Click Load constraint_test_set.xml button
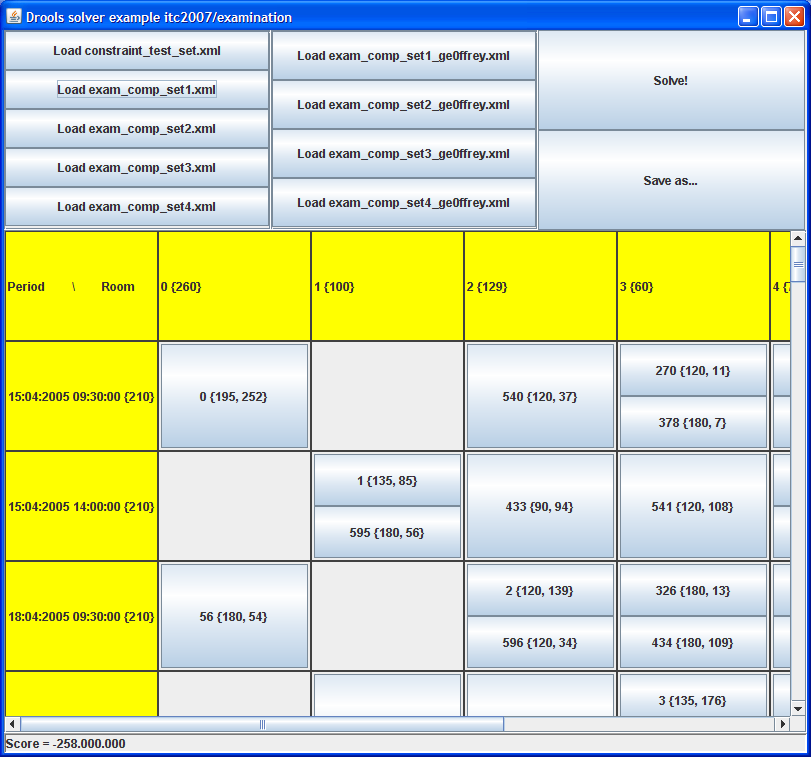811x757 pixels. pos(136,50)
